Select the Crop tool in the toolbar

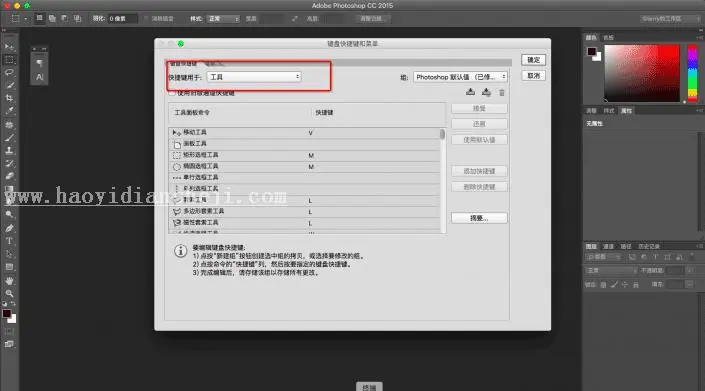[9, 98]
